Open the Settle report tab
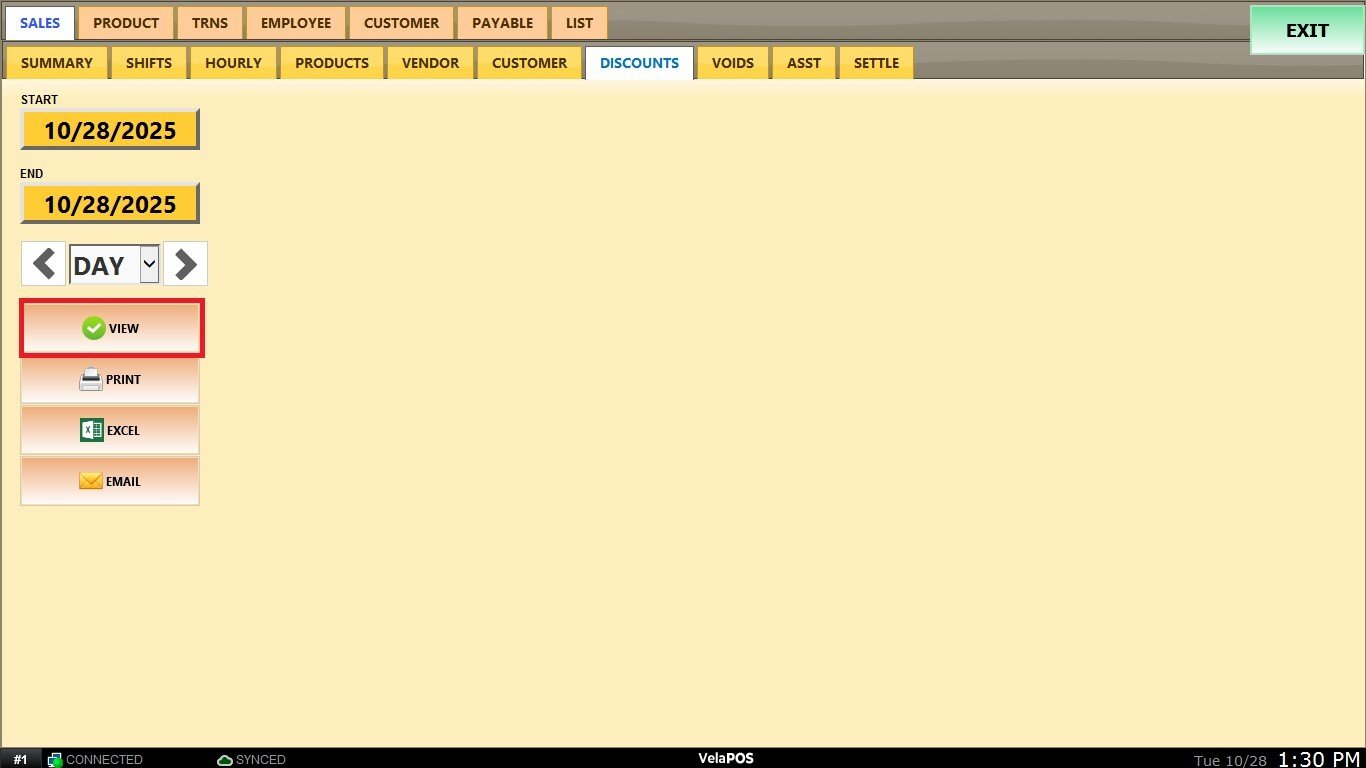The image size is (1366, 768). (x=876, y=63)
